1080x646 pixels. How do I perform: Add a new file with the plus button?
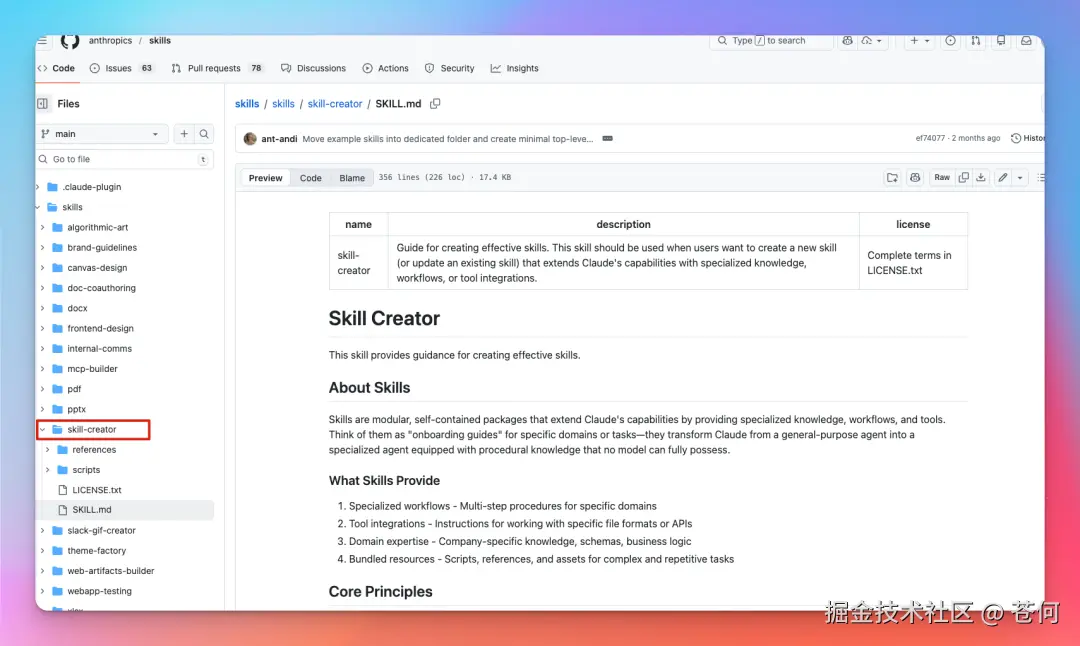coord(184,134)
